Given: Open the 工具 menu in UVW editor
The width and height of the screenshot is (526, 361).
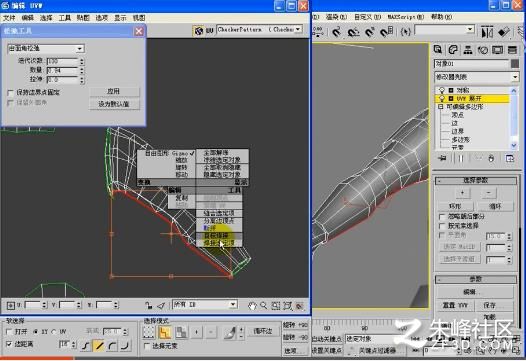Looking at the screenshot, I should tap(64, 18).
